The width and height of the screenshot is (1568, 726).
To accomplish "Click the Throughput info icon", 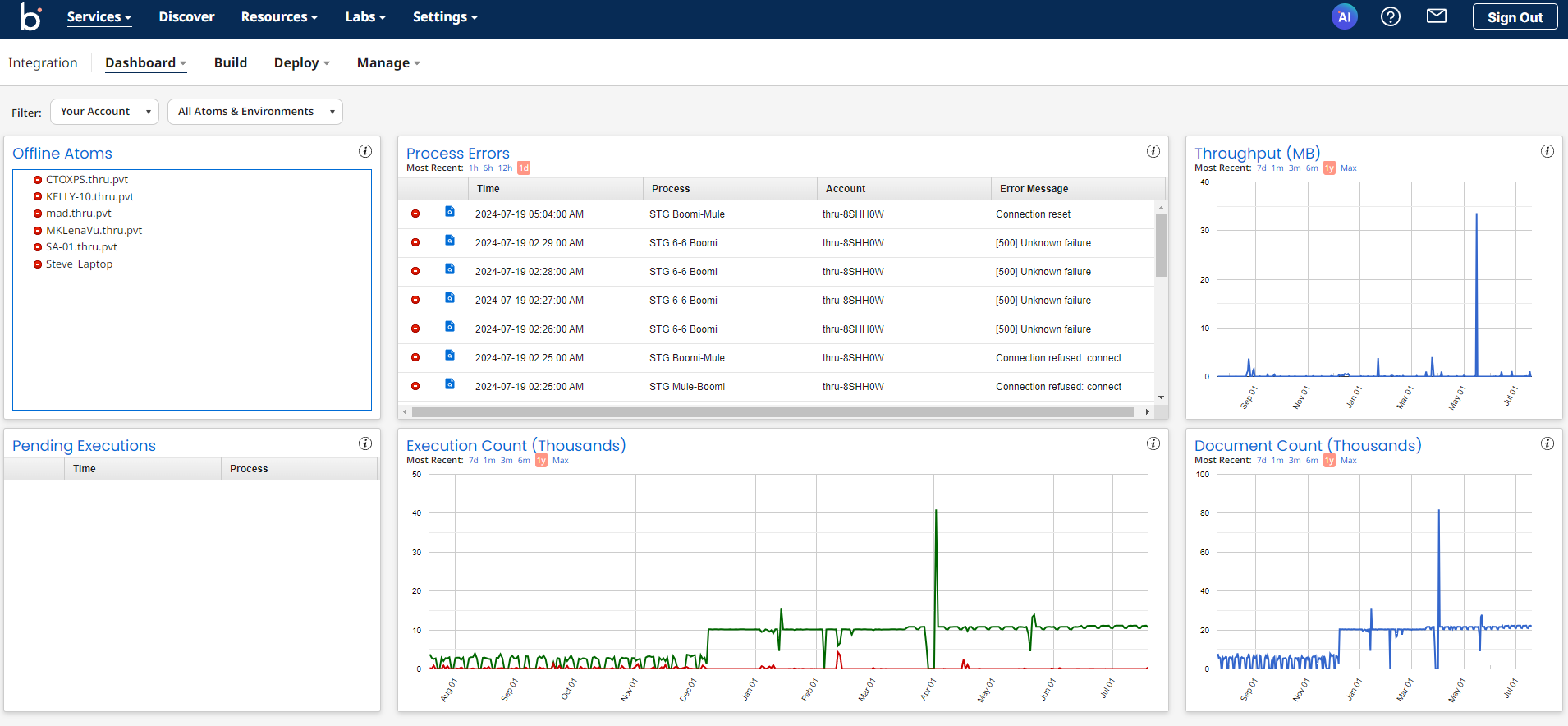I will pos(1547,151).
